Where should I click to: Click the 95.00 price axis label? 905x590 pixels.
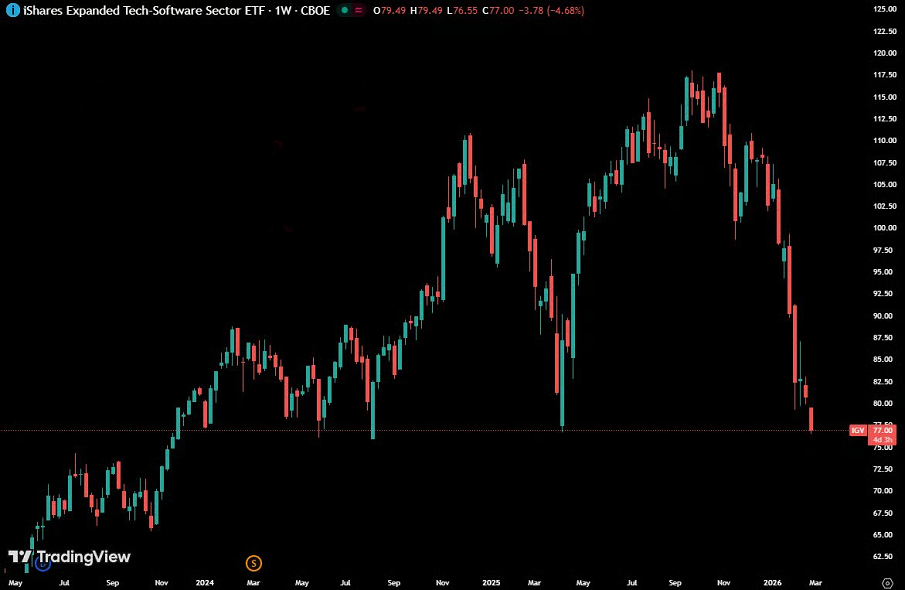click(885, 272)
